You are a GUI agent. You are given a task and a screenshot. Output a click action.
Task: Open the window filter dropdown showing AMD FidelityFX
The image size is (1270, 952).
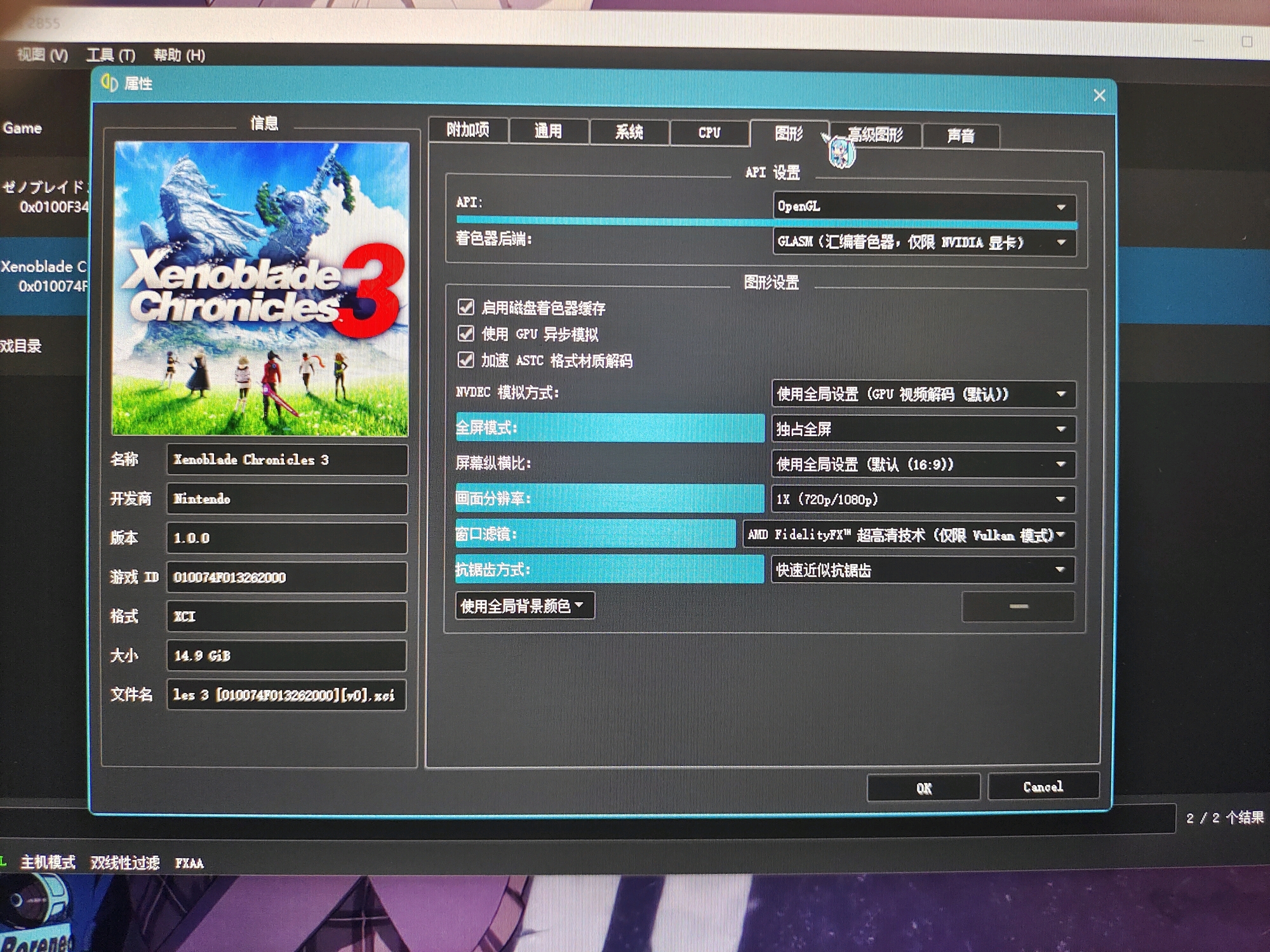tap(909, 534)
